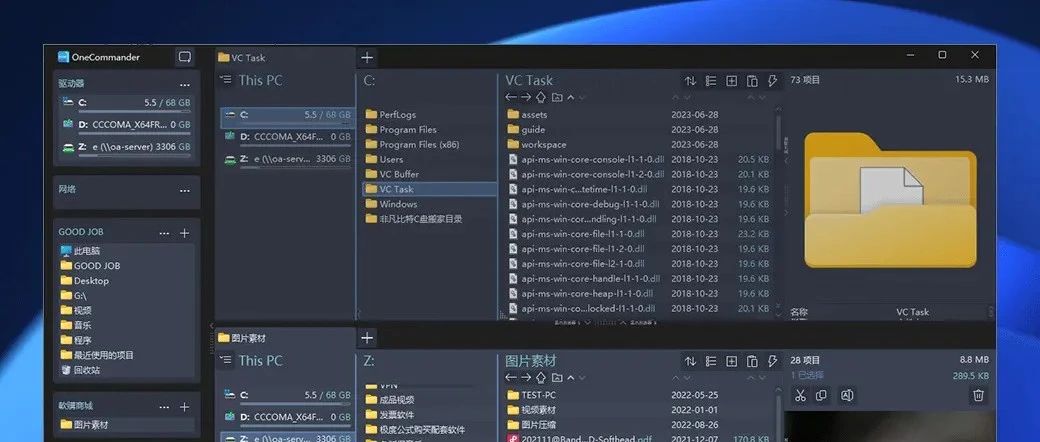The height and width of the screenshot is (442, 1040).
Task: Select C: drive in sidebar 驱动器 list
Action: pos(126,104)
